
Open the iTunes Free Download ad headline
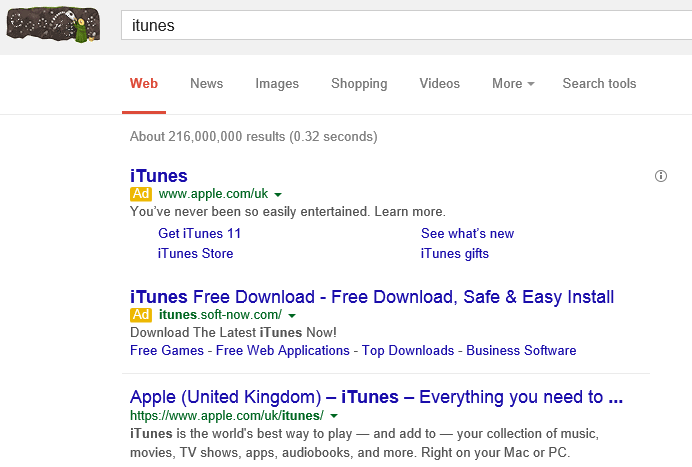point(372,297)
